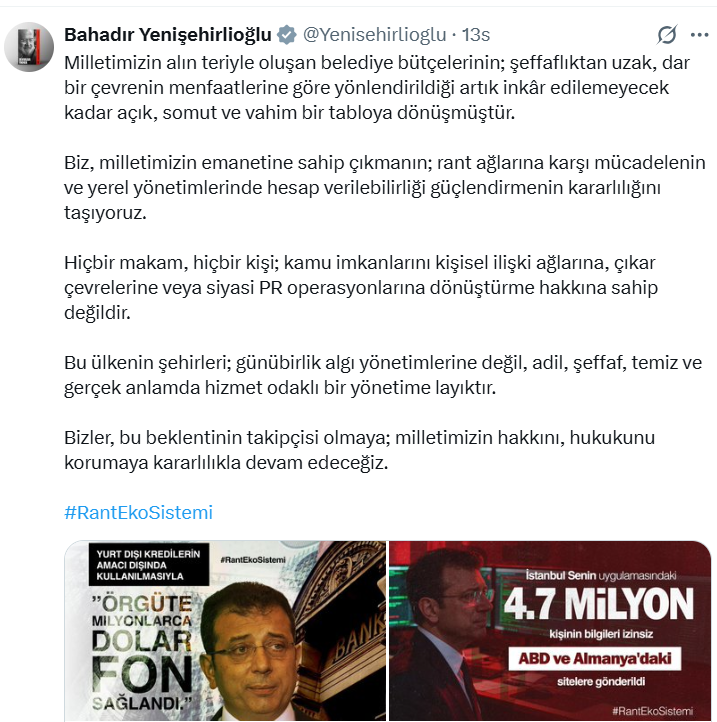Image resolution: width=717 pixels, height=722 pixels.
Task: Click the paragraph starting 'Hiçbir makam, hiçbir kişi'
Action: pos(361,287)
